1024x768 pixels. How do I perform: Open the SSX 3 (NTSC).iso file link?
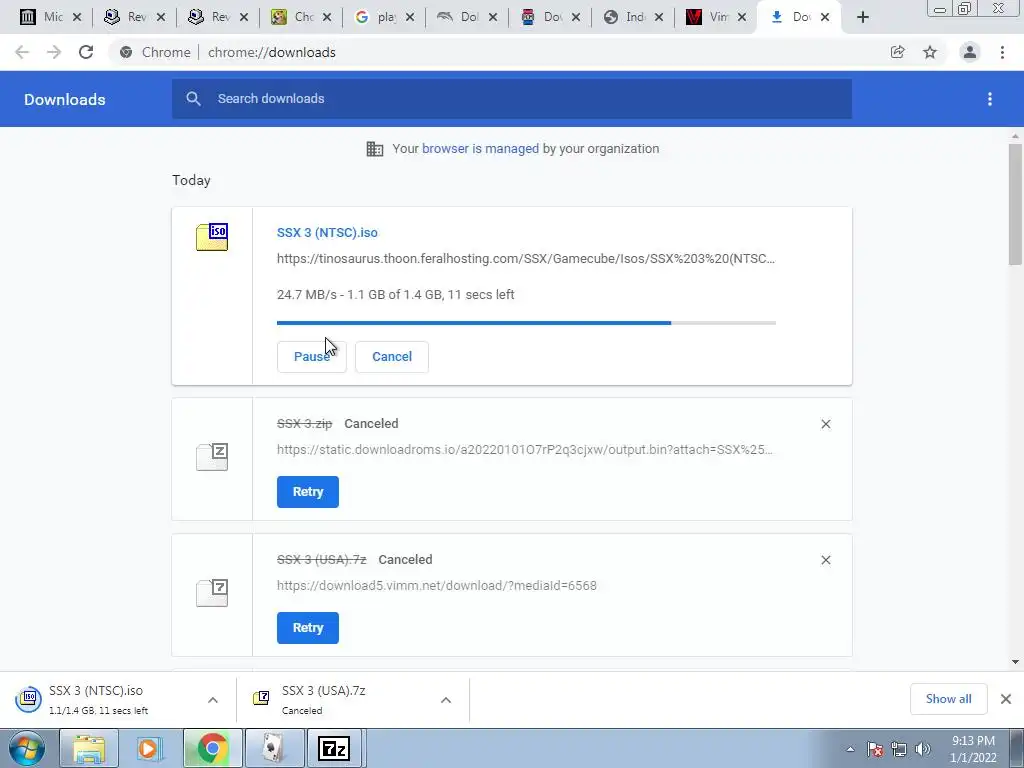coord(327,232)
